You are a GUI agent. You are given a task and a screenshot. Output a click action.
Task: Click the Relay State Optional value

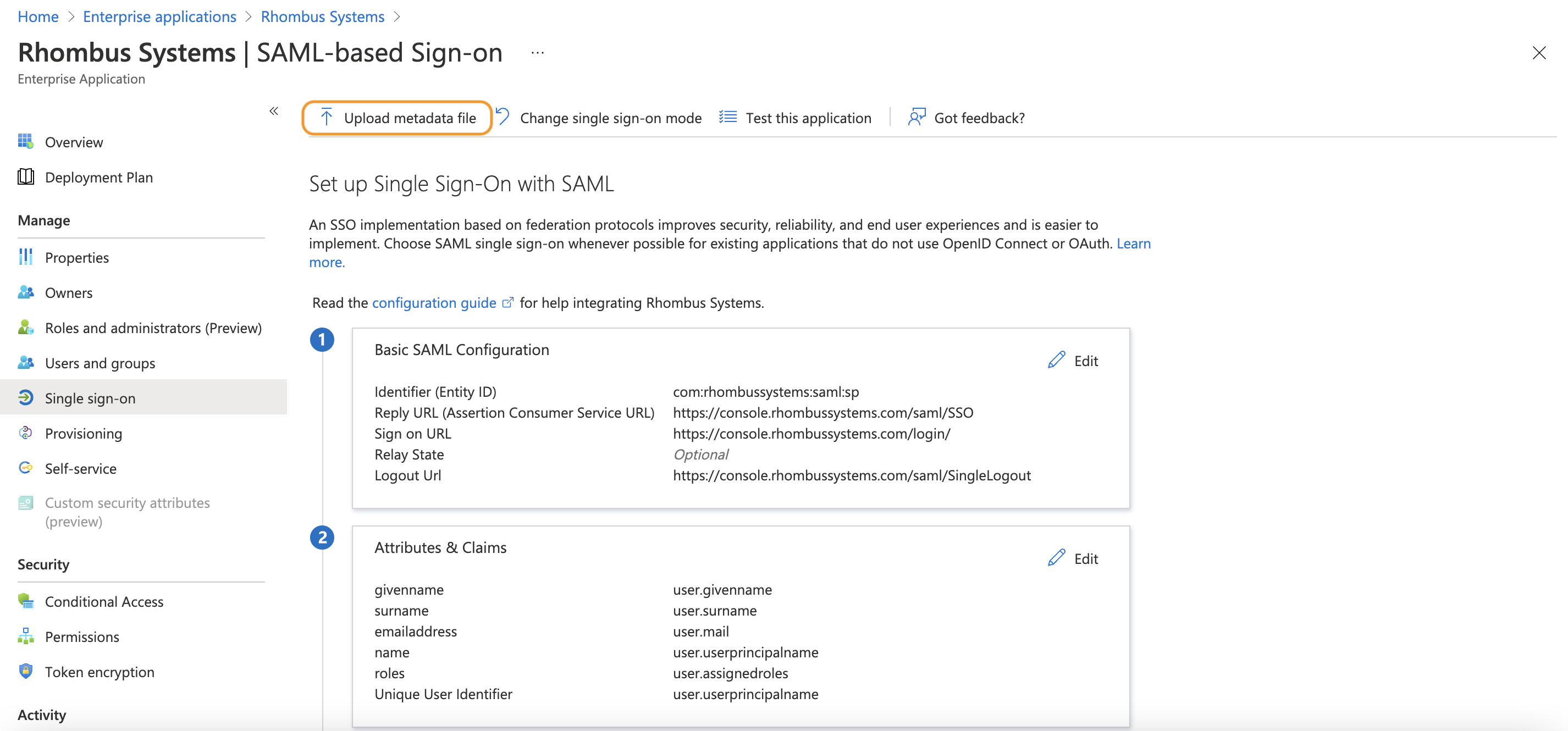click(x=700, y=454)
